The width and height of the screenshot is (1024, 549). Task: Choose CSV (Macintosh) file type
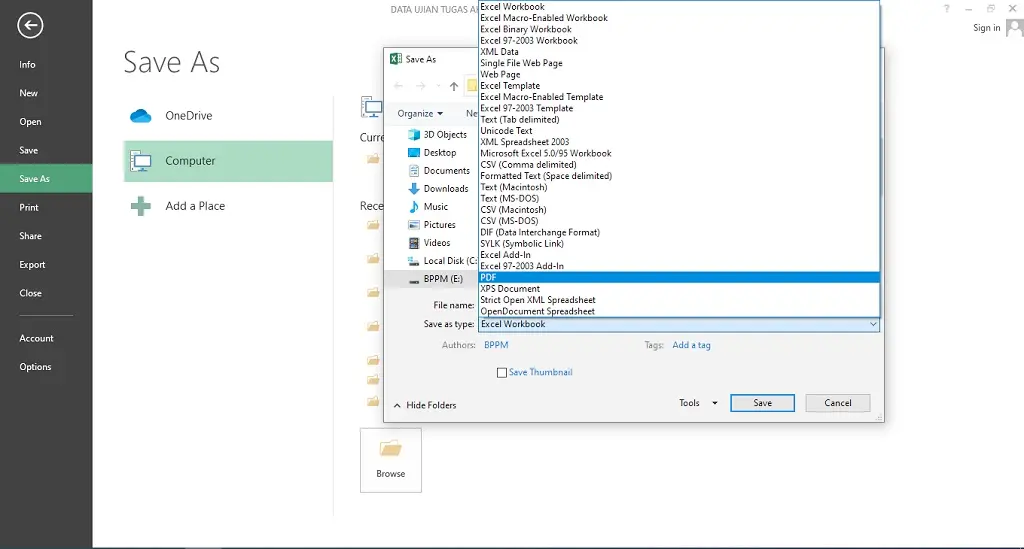pos(679,210)
